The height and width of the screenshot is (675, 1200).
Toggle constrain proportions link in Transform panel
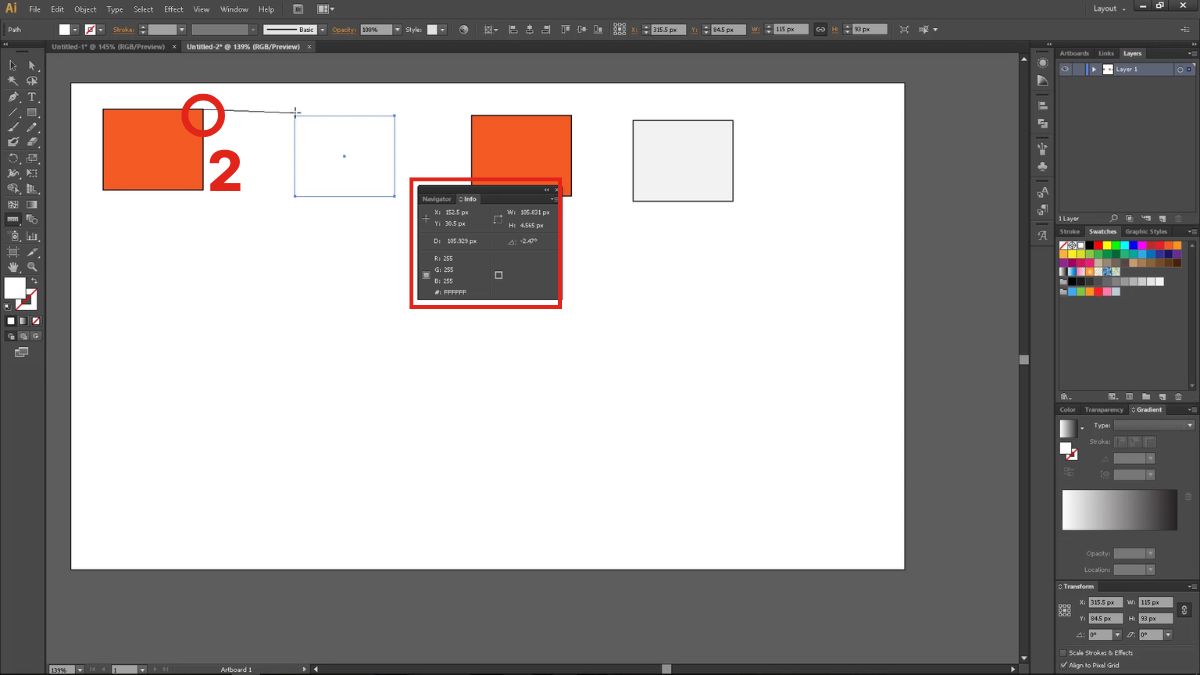pos(1185,610)
